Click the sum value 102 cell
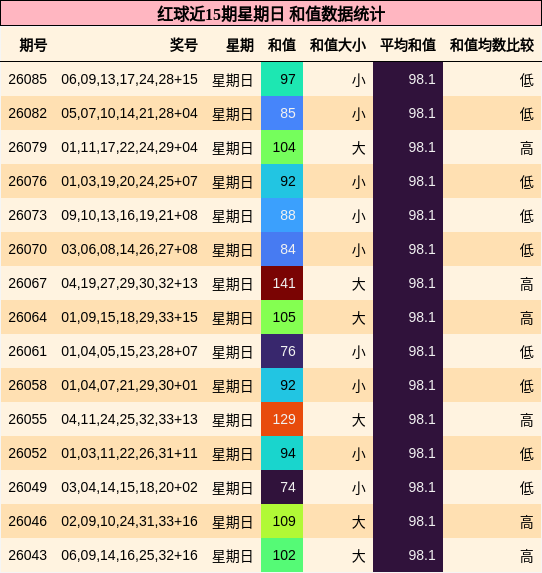The image size is (542, 573). pyautogui.click(x=282, y=555)
